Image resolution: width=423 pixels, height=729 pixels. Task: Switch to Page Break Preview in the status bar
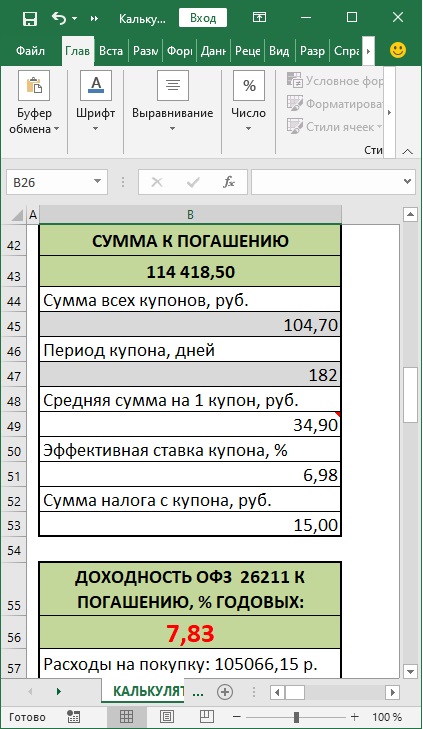click(x=206, y=716)
